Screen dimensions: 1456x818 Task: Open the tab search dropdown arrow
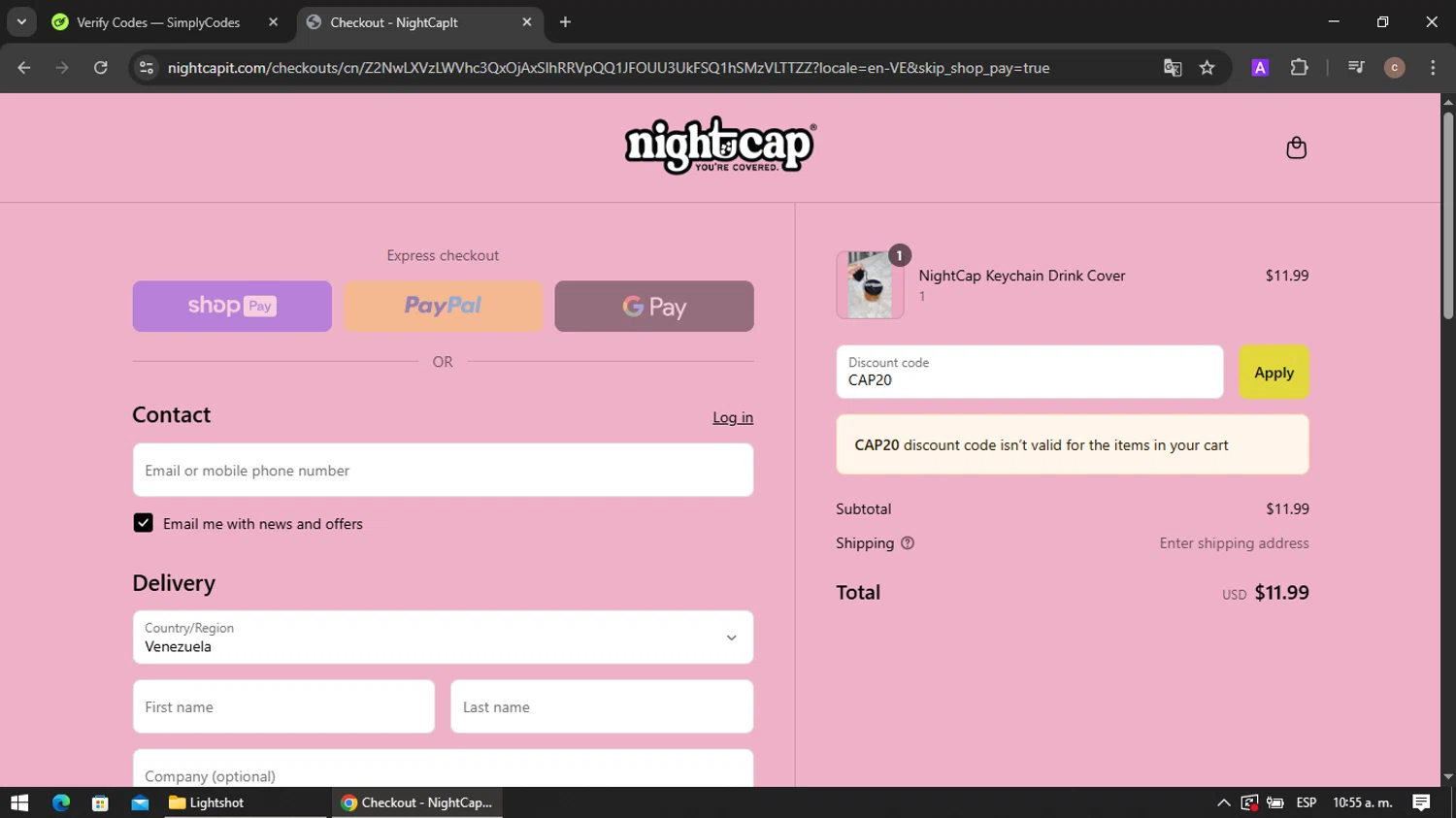point(21,22)
